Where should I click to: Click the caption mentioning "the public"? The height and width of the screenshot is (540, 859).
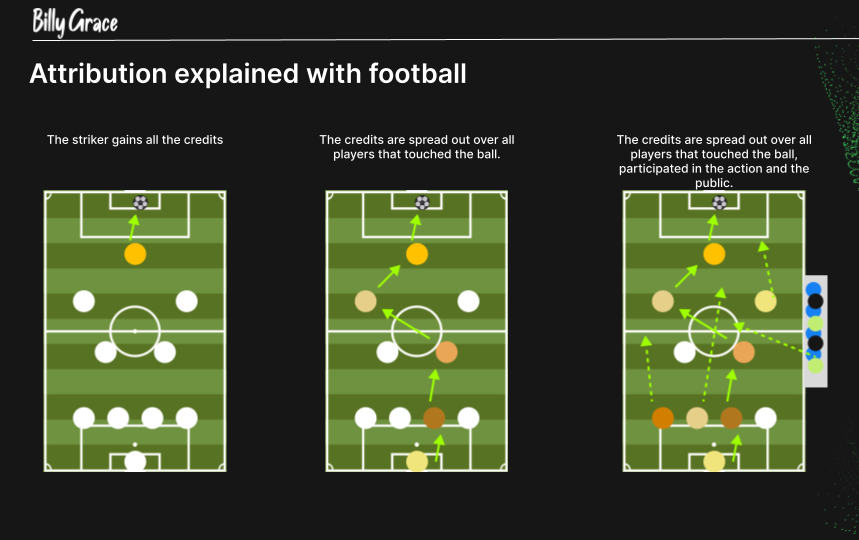(714, 161)
